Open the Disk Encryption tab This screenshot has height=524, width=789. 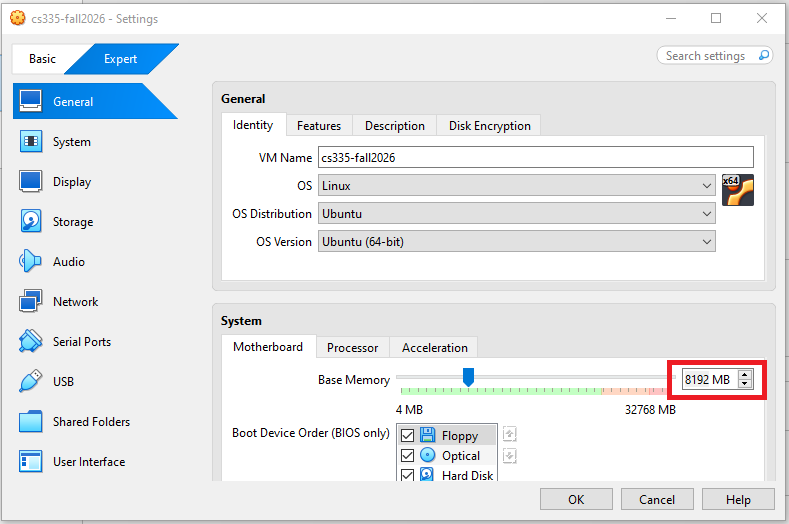pyautogui.click(x=489, y=126)
